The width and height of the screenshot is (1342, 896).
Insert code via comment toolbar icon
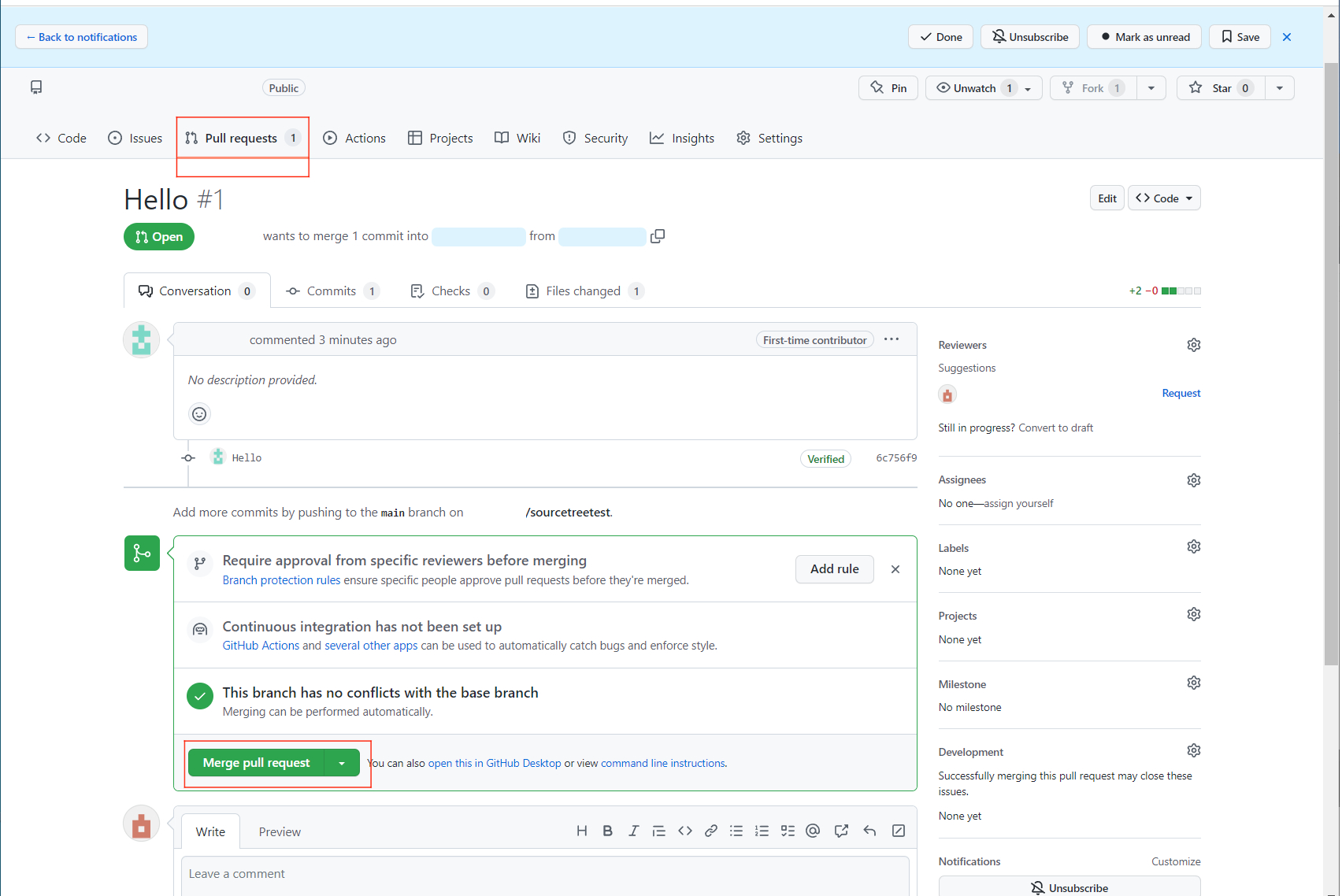click(685, 831)
